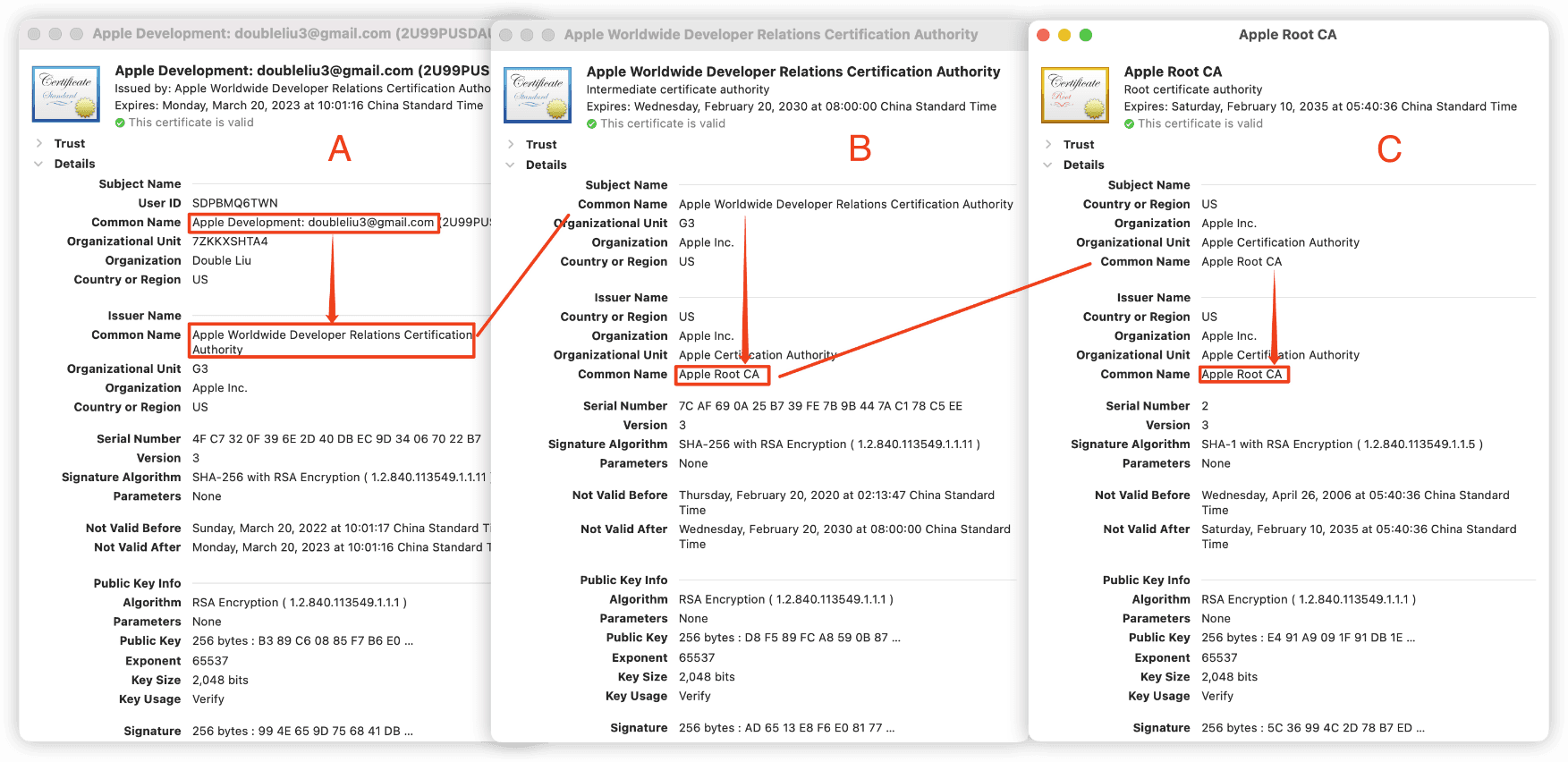The width and height of the screenshot is (1568, 762).
Task: Click the gold Apple Root CA certificate icon
Action: 1074,95
